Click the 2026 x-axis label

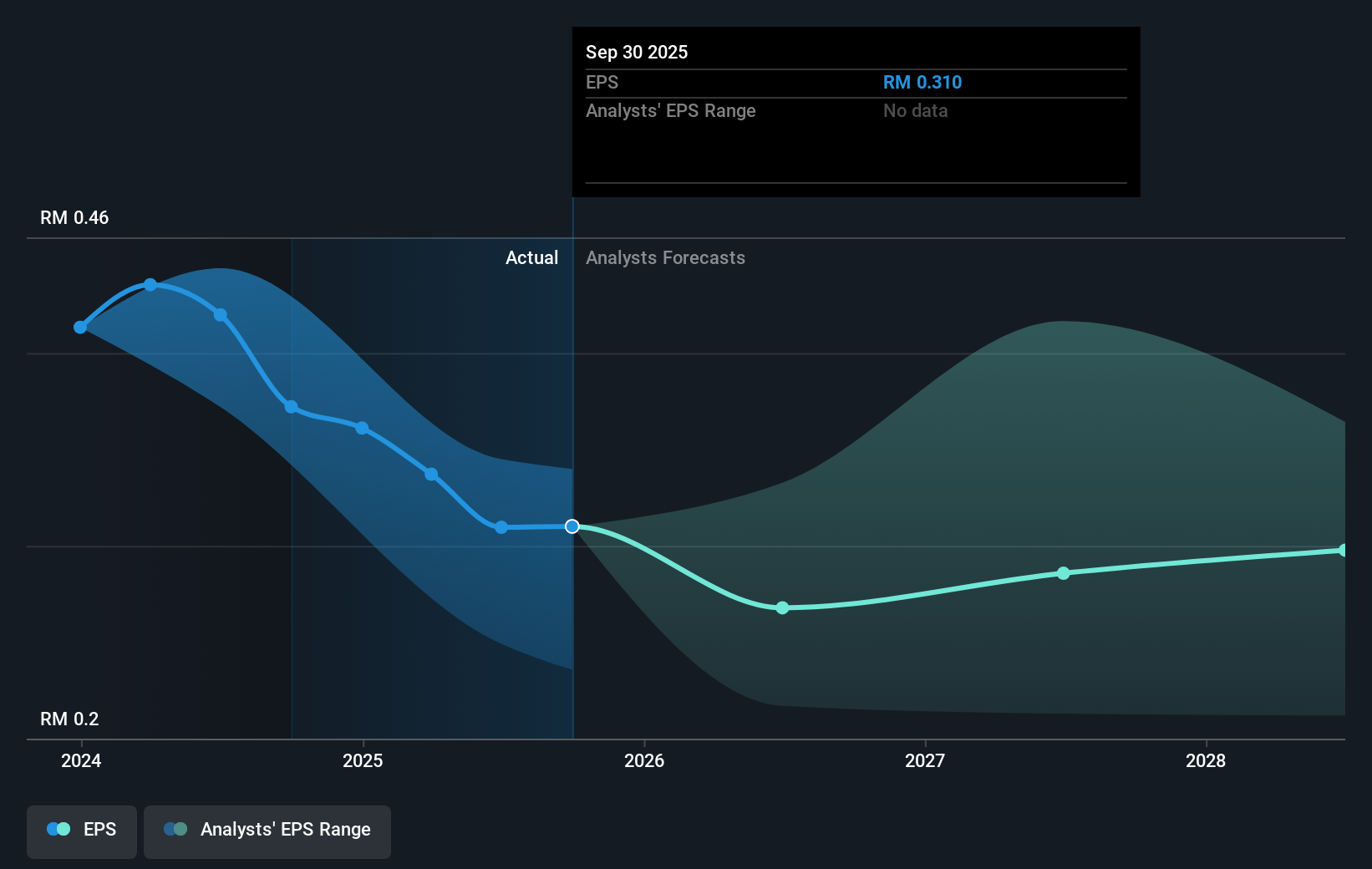pyautogui.click(x=644, y=760)
